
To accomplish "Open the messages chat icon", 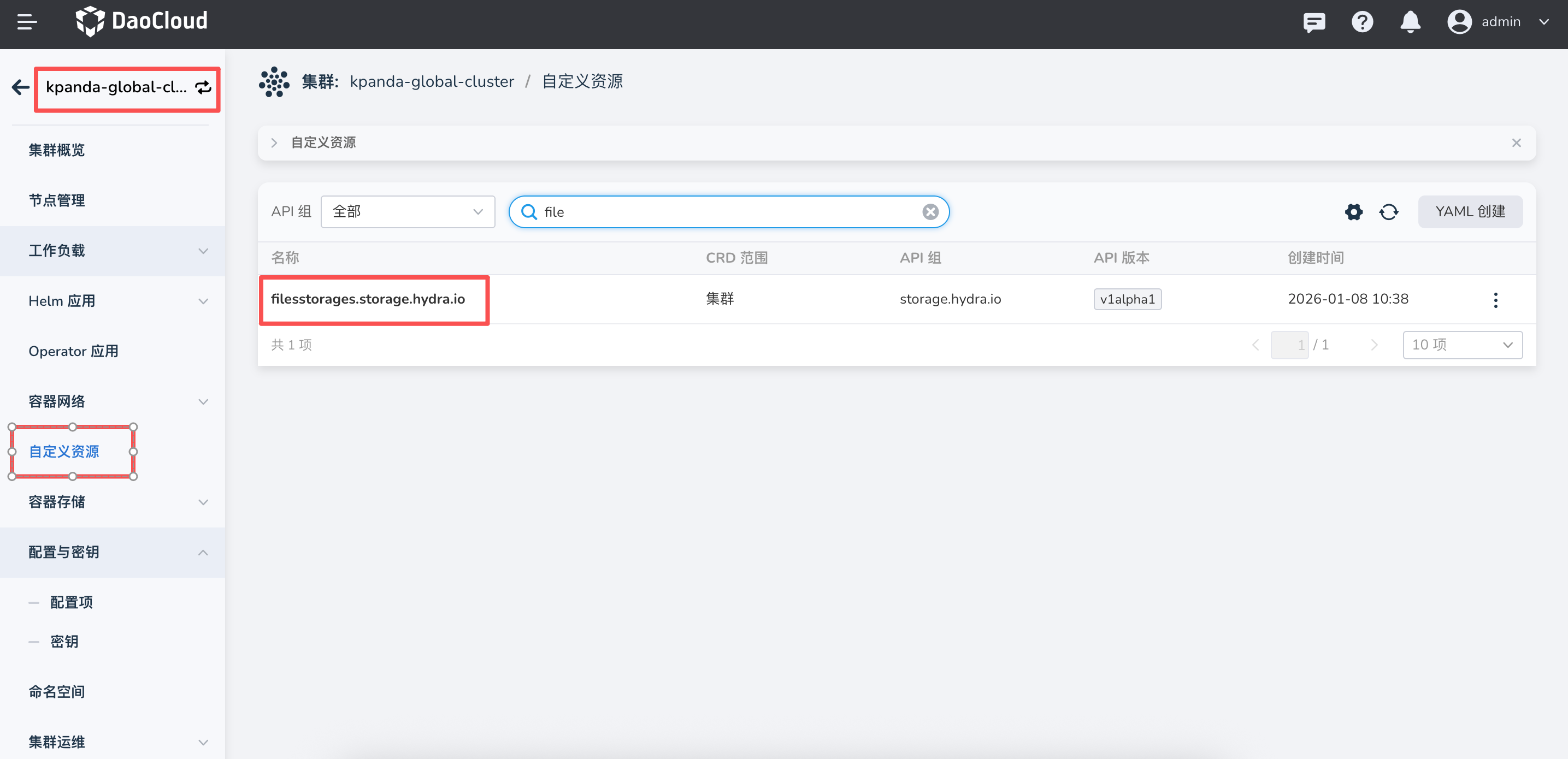I will tap(1314, 22).
